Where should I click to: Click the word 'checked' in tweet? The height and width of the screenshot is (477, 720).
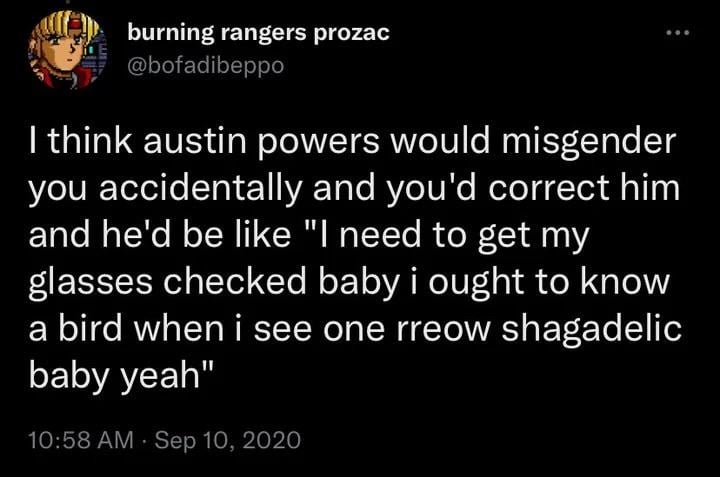click(x=235, y=282)
